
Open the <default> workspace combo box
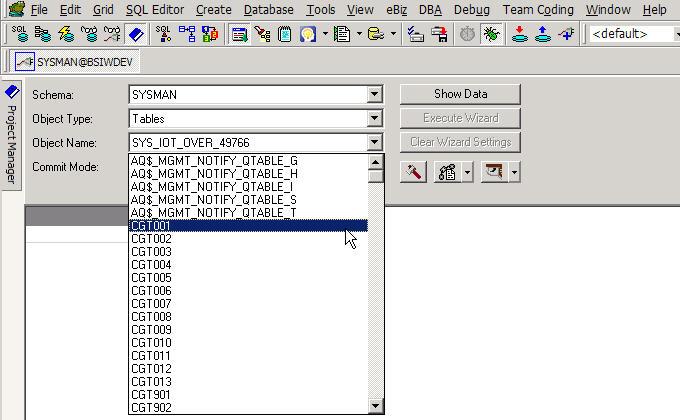point(633,34)
